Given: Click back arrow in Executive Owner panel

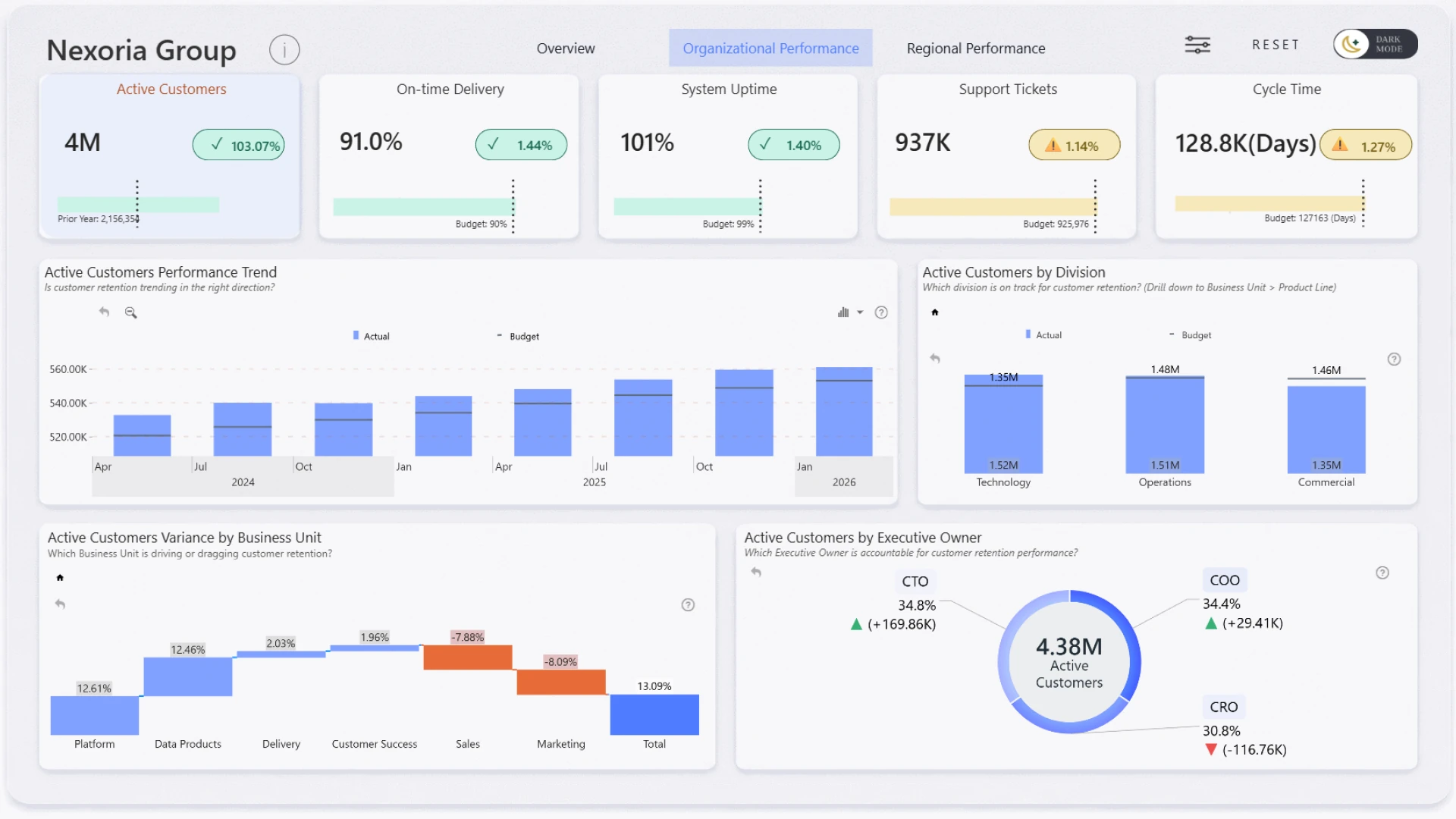Looking at the screenshot, I should [x=756, y=573].
